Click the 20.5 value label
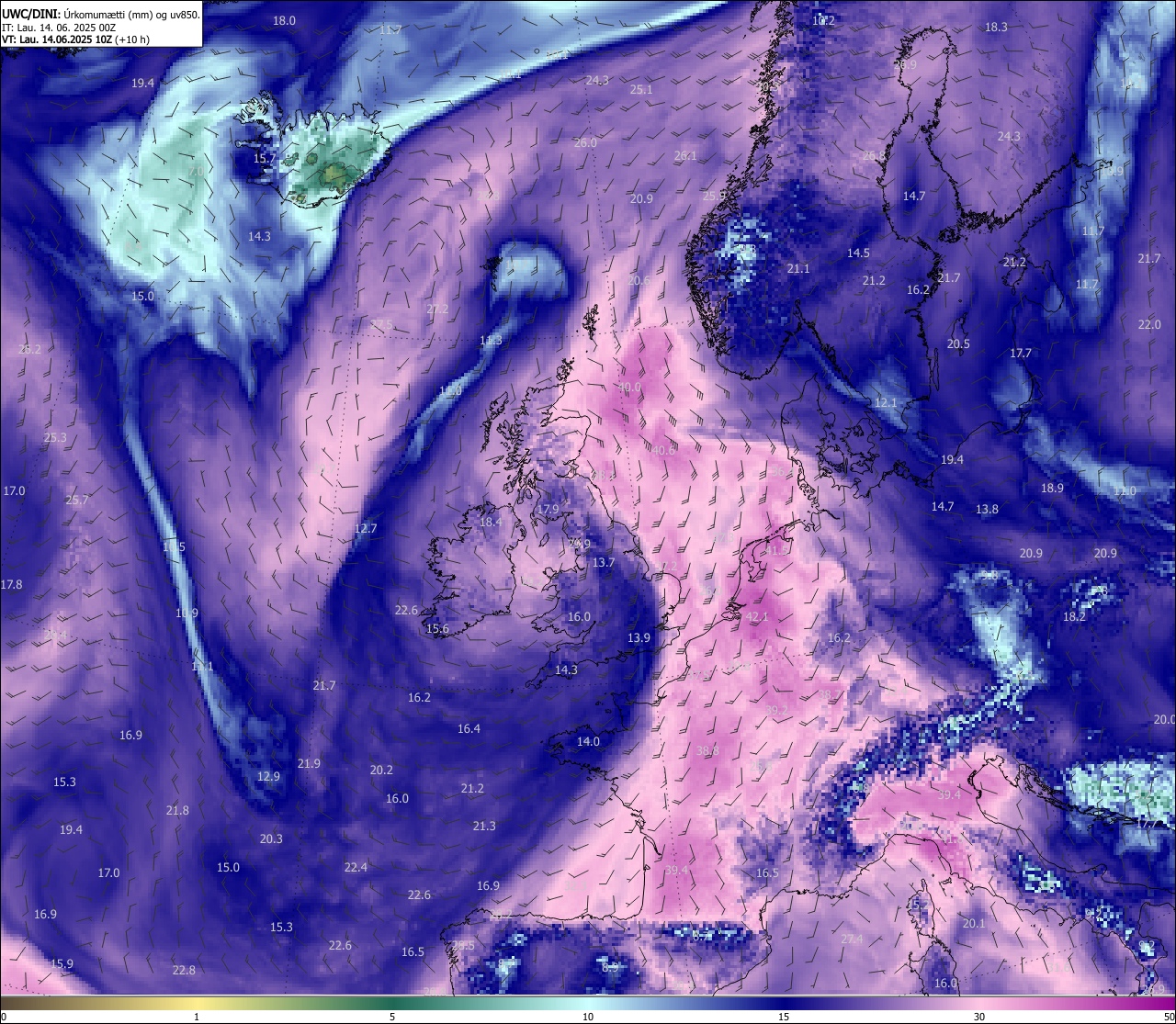 [x=958, y=343]
